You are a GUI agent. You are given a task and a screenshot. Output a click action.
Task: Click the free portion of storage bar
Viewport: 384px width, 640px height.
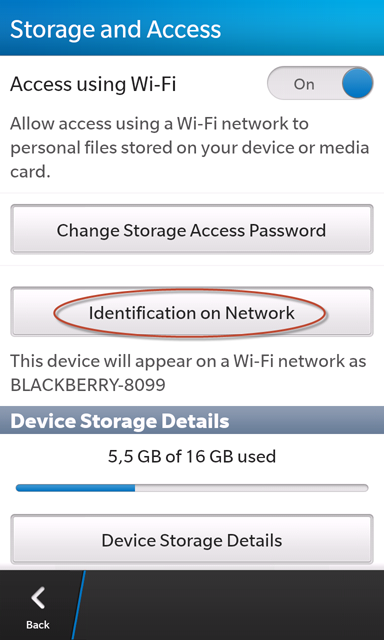pos(252,488)
